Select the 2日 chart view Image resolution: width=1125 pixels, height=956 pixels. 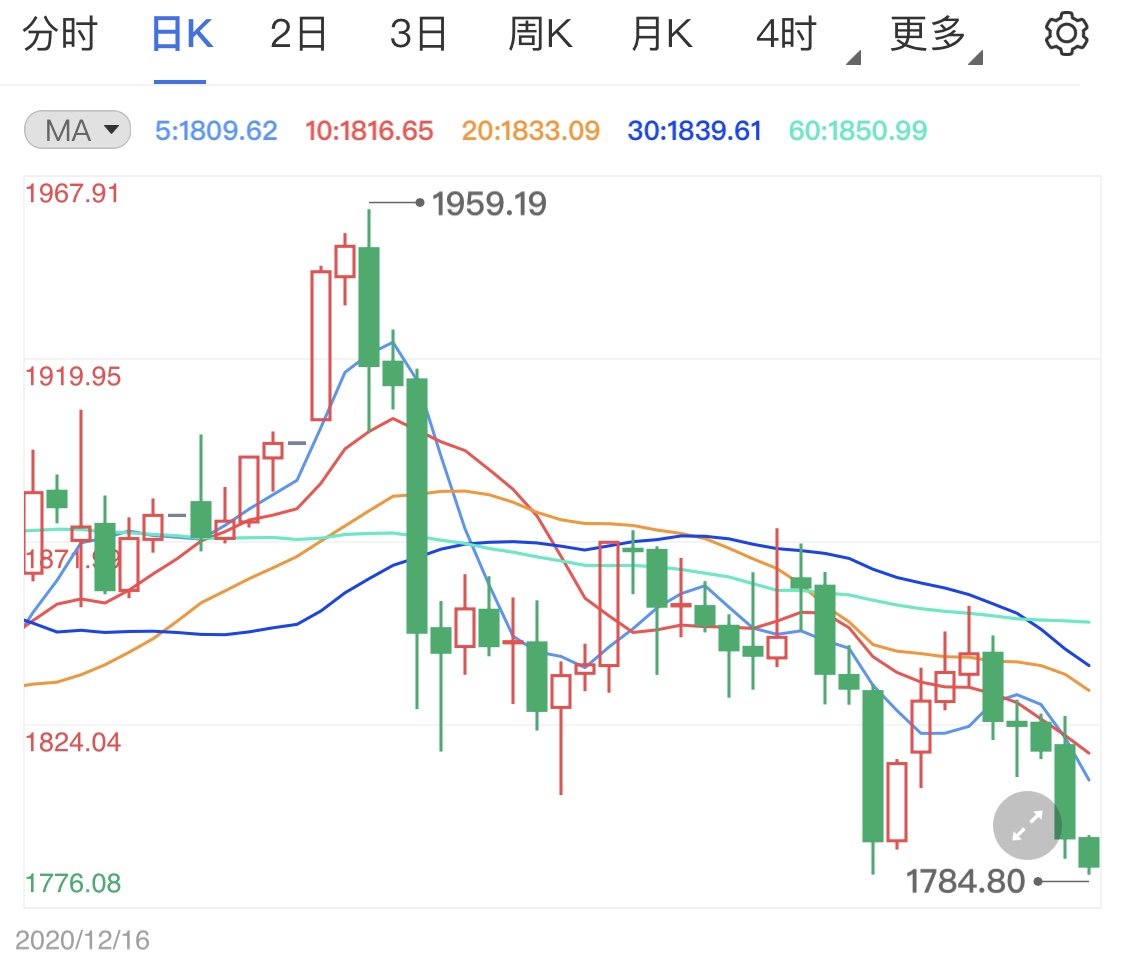click(298, 31)
